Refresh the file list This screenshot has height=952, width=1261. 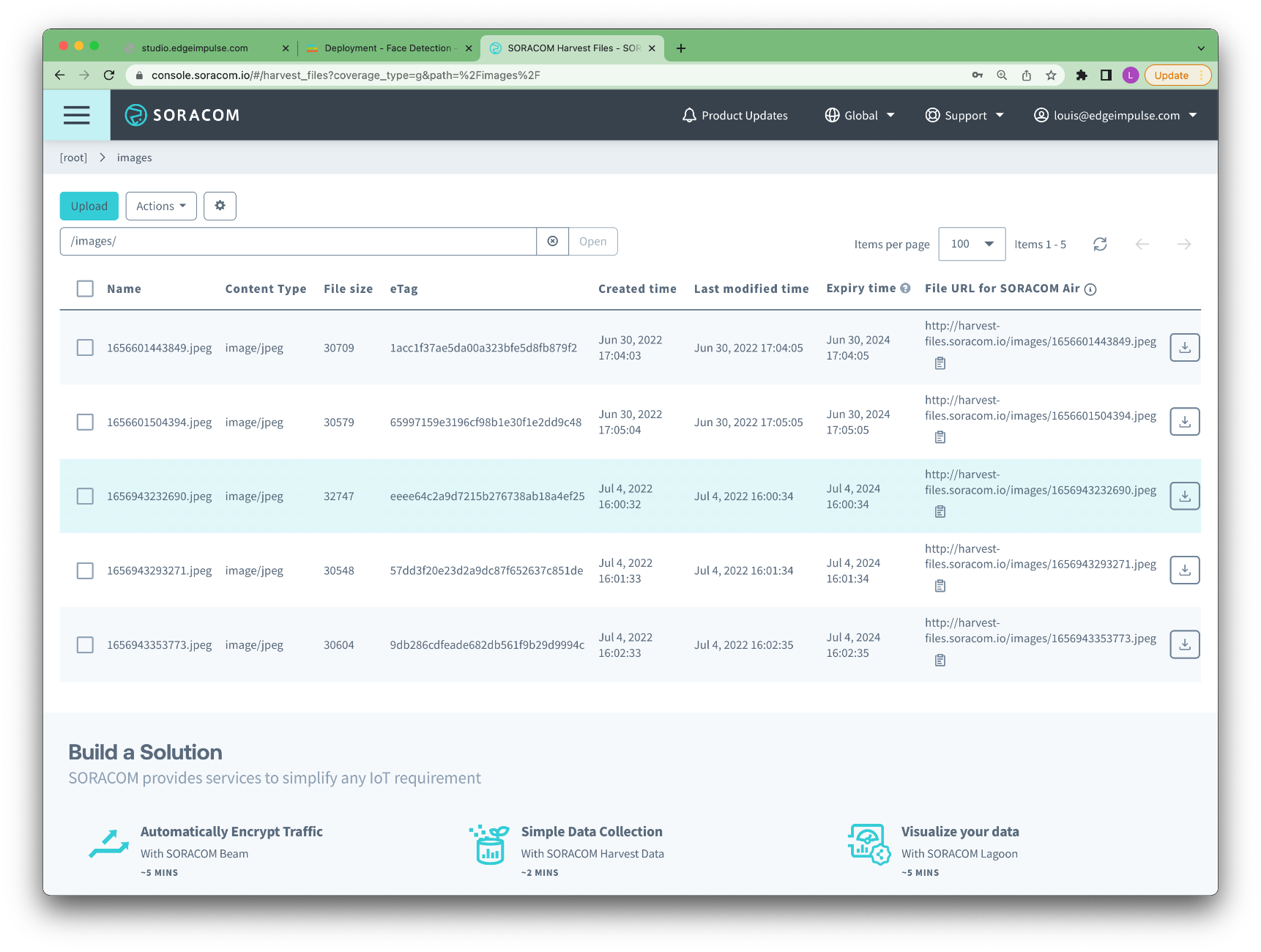coord(1100,244)
